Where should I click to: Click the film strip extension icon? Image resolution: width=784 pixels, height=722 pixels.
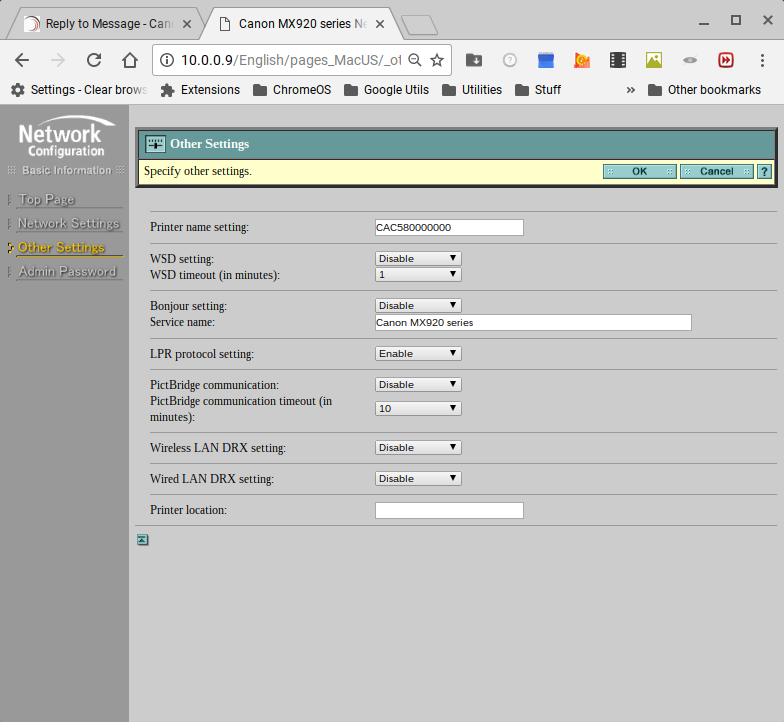click(618, 60)
